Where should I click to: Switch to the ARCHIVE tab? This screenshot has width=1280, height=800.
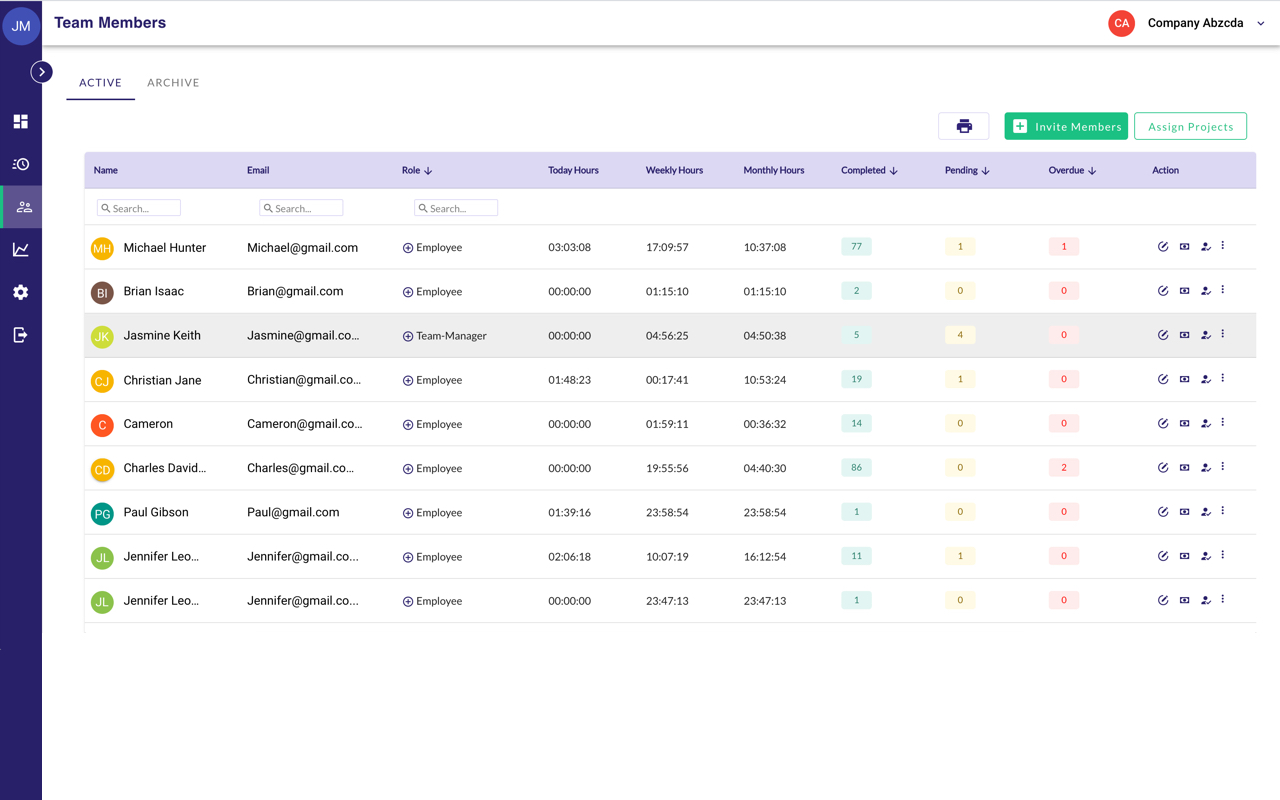[173, 83]
